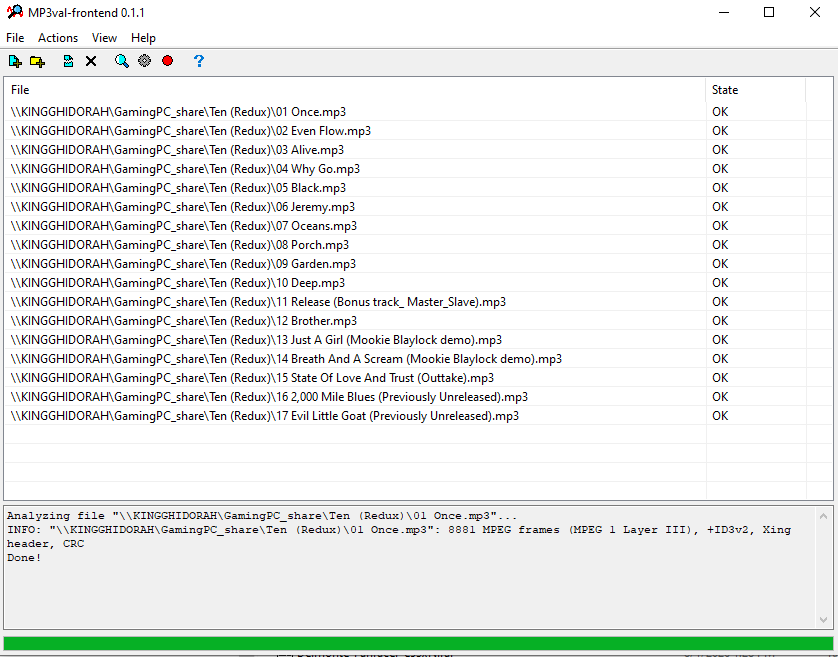The height and width of the screenshot is (657, 838).
Task: Click the gear Repair icon
Action: point(144,61)
